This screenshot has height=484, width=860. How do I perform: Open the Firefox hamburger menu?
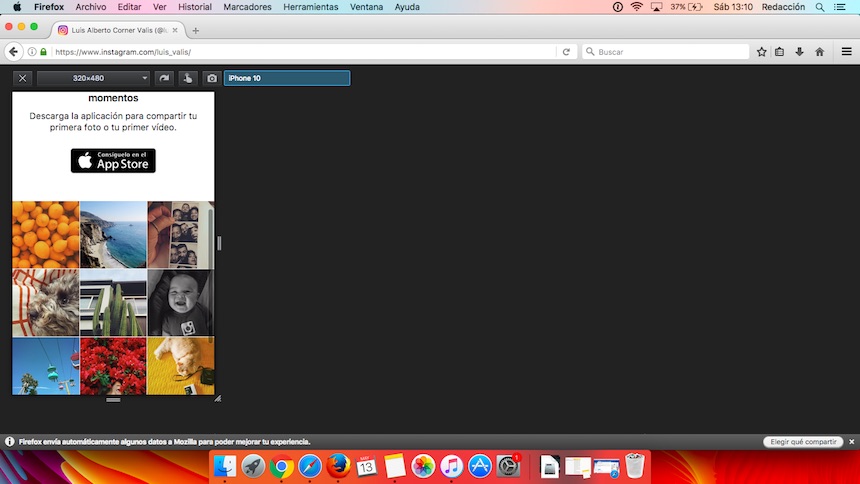pos(846,52)
